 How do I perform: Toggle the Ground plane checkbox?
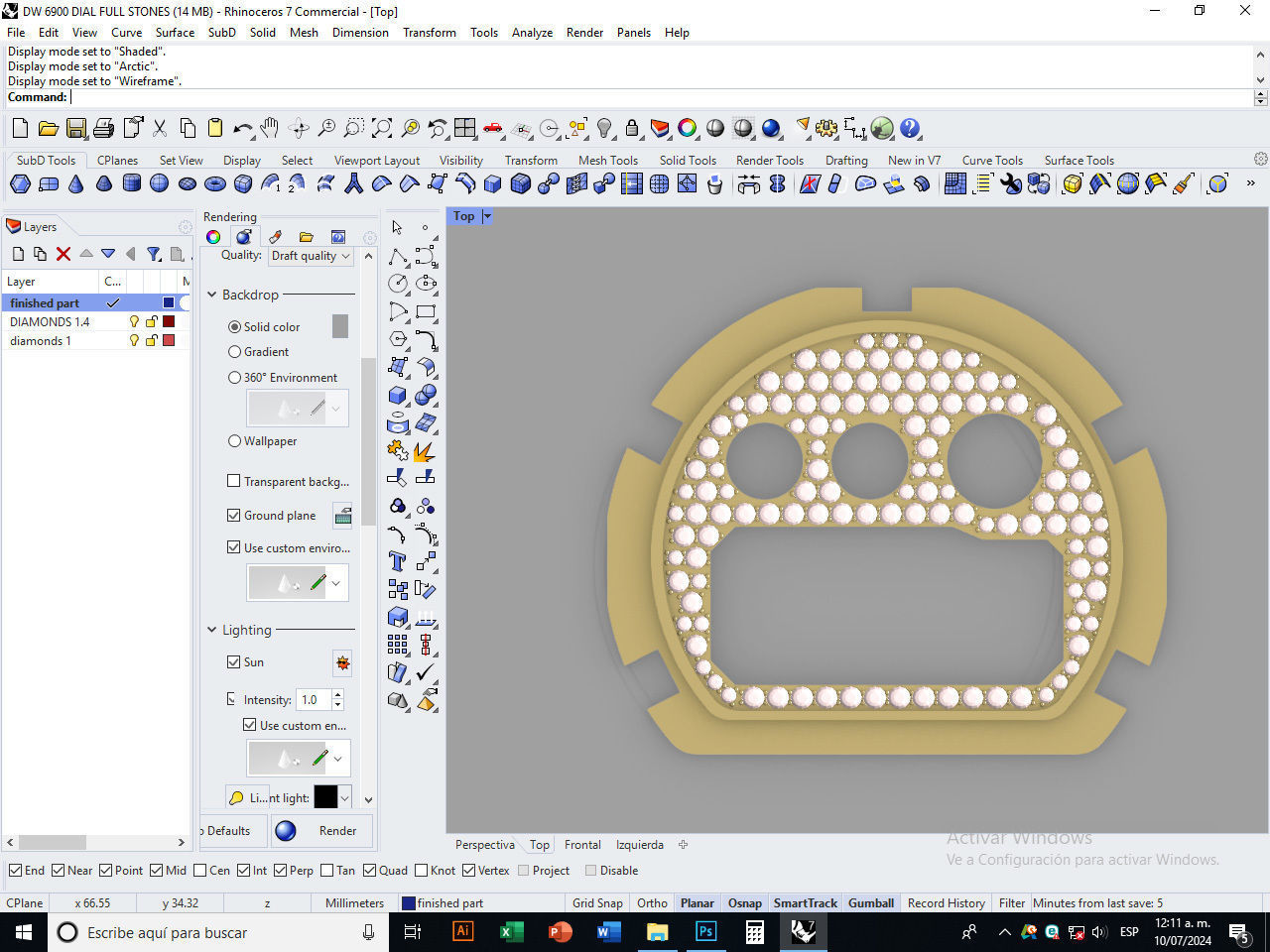pos(234,515)
